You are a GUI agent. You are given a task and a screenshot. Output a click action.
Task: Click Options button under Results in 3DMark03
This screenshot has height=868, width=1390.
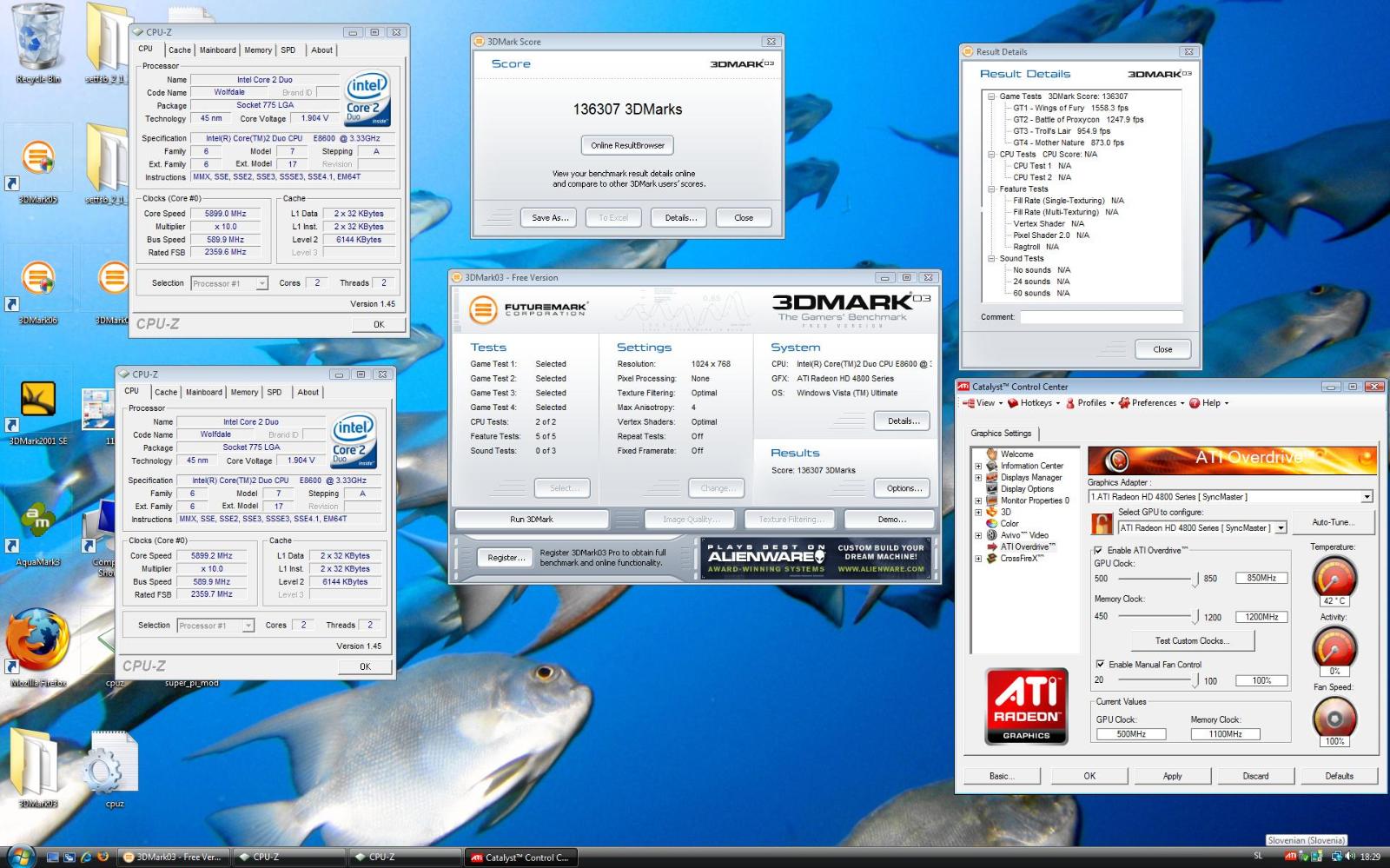coord(903,488)
